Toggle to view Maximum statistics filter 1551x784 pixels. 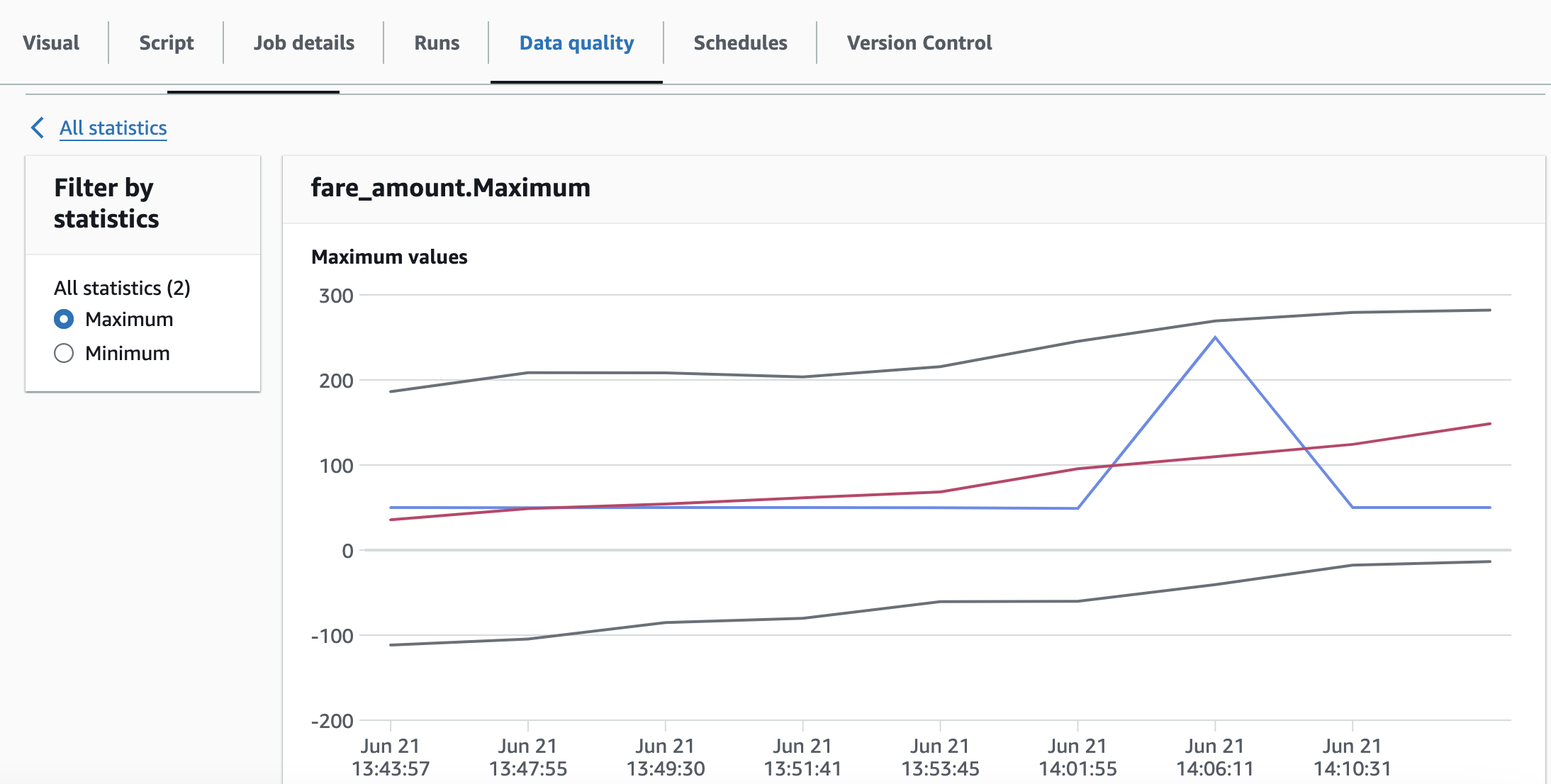coord(62,320)
